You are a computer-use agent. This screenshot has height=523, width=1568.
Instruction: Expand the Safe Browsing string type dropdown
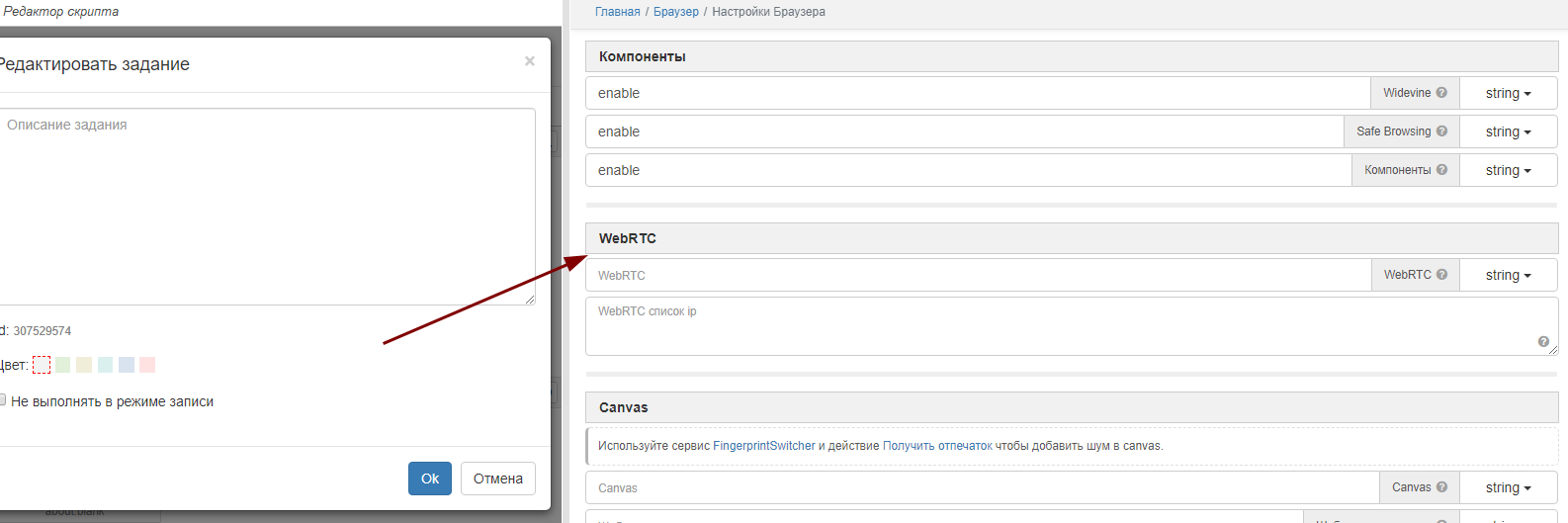pyautogui.click(x=1508, y=131)
